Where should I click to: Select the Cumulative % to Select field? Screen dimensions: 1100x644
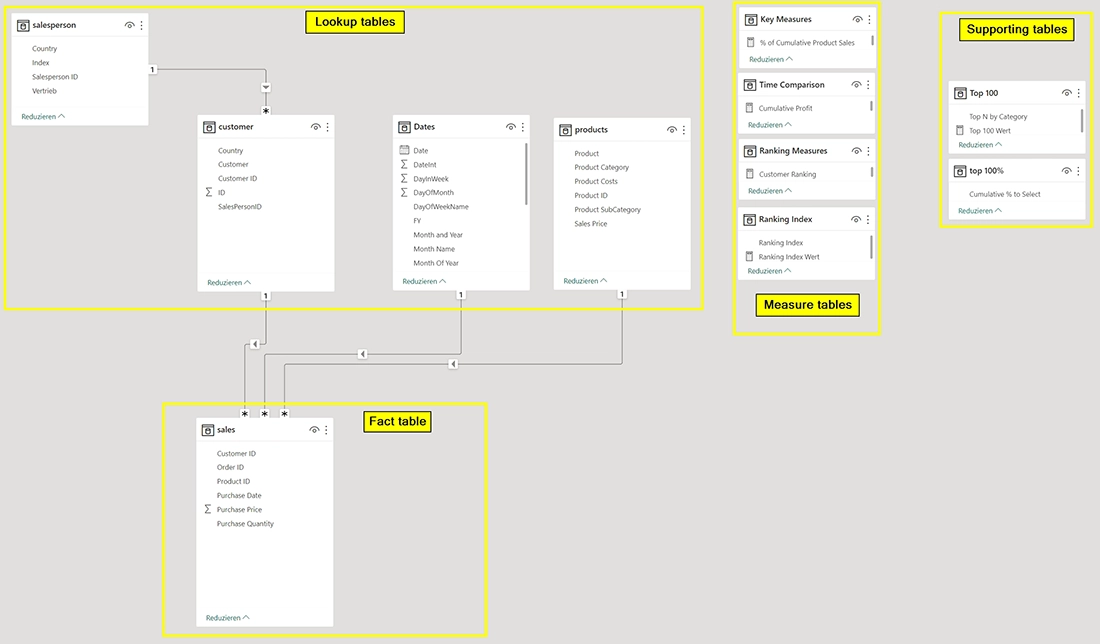(x=1005, y=194)
